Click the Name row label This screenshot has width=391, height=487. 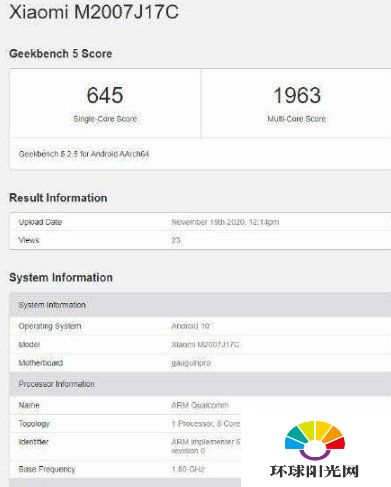coord(29,405)
